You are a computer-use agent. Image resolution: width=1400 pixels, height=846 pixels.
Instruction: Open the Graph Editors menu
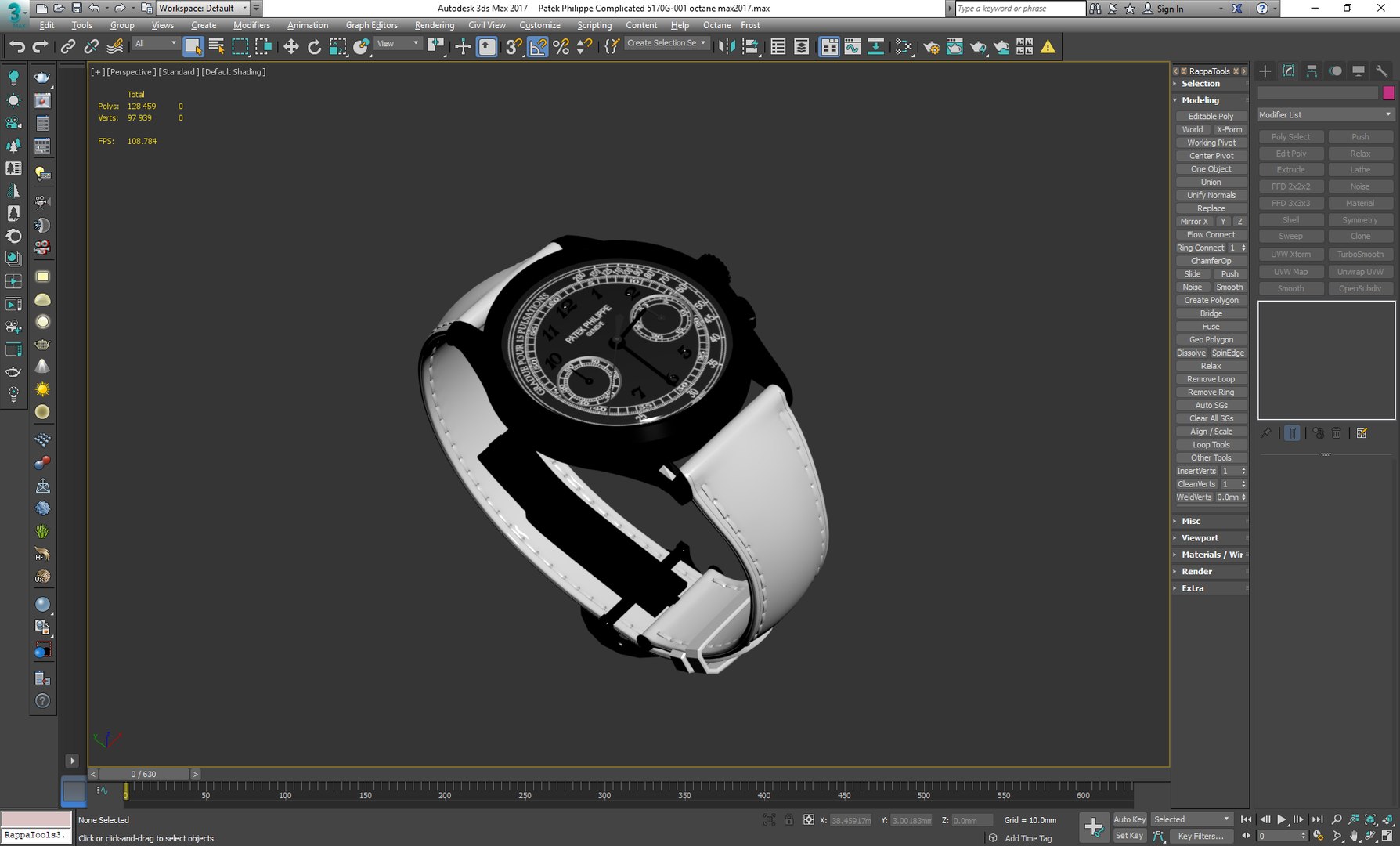click(371, 25)
